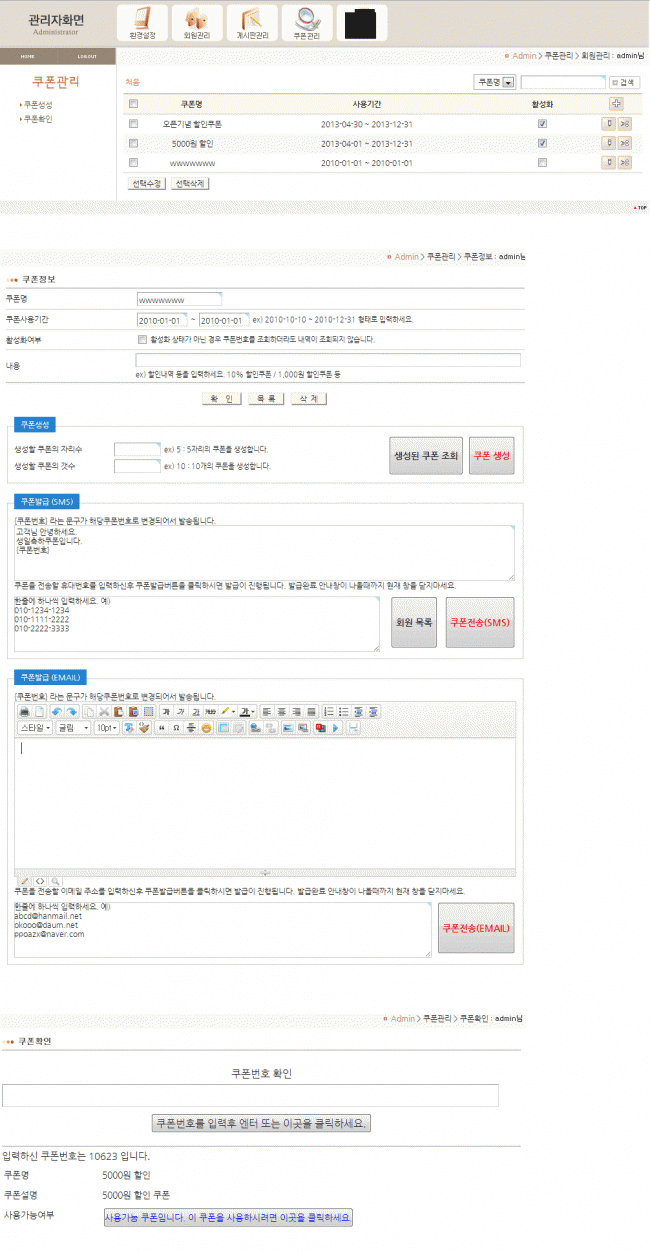The width and height of the screenshot is (650, 1253).
Task: Open 쿠폰관리 from the top navigation
Action: tap(307, 22)
